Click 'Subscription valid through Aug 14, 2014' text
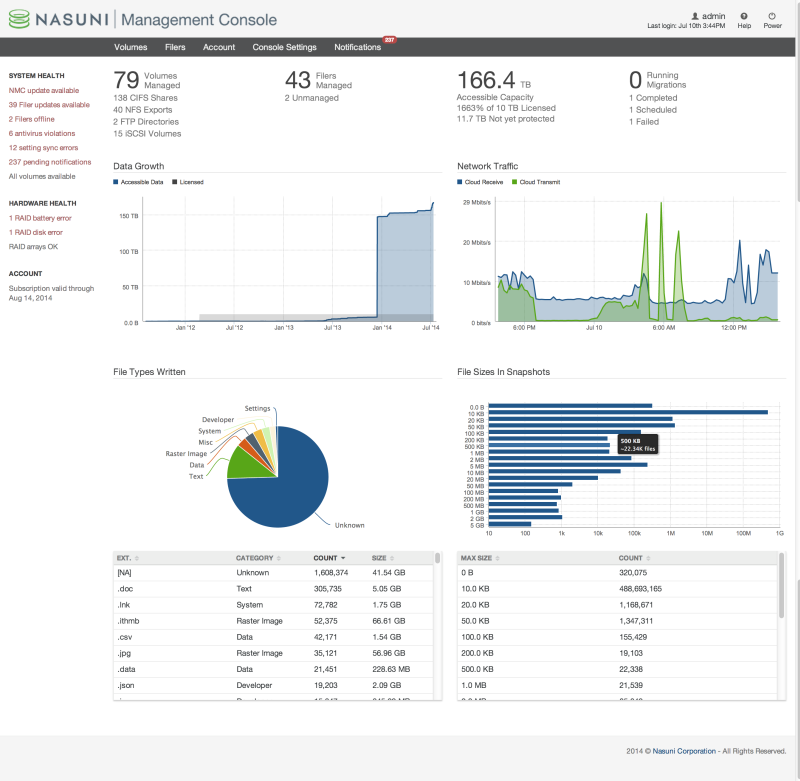Screen dimensions: 800x781 click(52, 293)
